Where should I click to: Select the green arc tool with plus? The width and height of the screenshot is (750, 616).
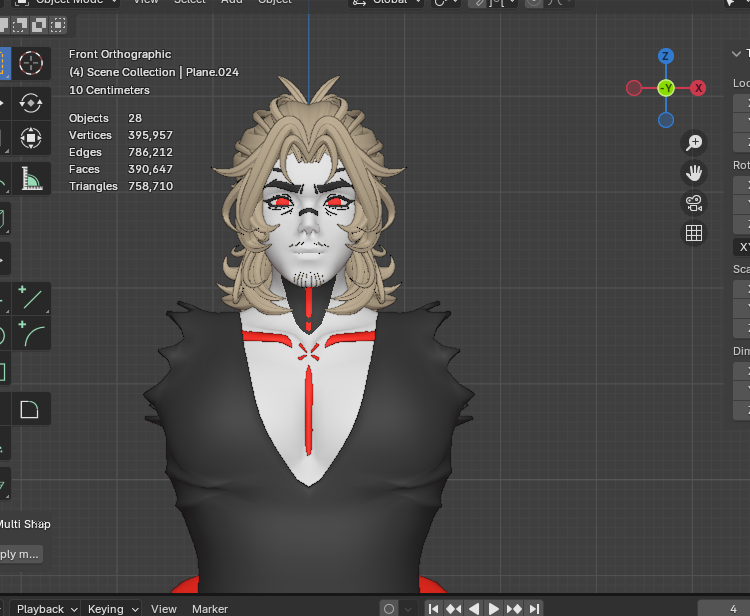[x=31, y=334]
